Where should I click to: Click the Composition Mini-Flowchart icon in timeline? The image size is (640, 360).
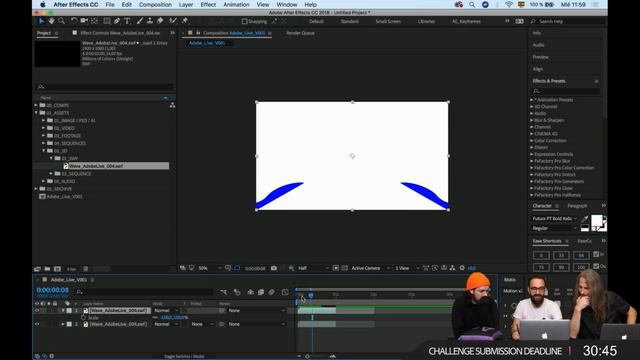pos(224,292)
